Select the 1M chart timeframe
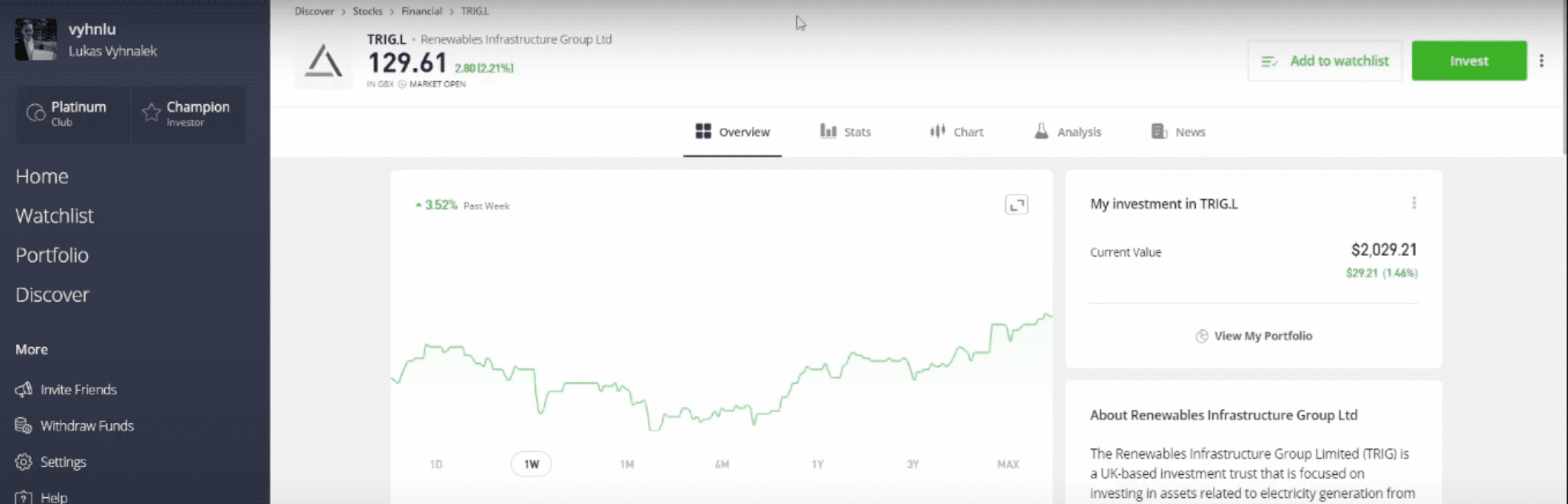Image resolution: width=1568 pixels, height=504 pixels. pos(627,464)
